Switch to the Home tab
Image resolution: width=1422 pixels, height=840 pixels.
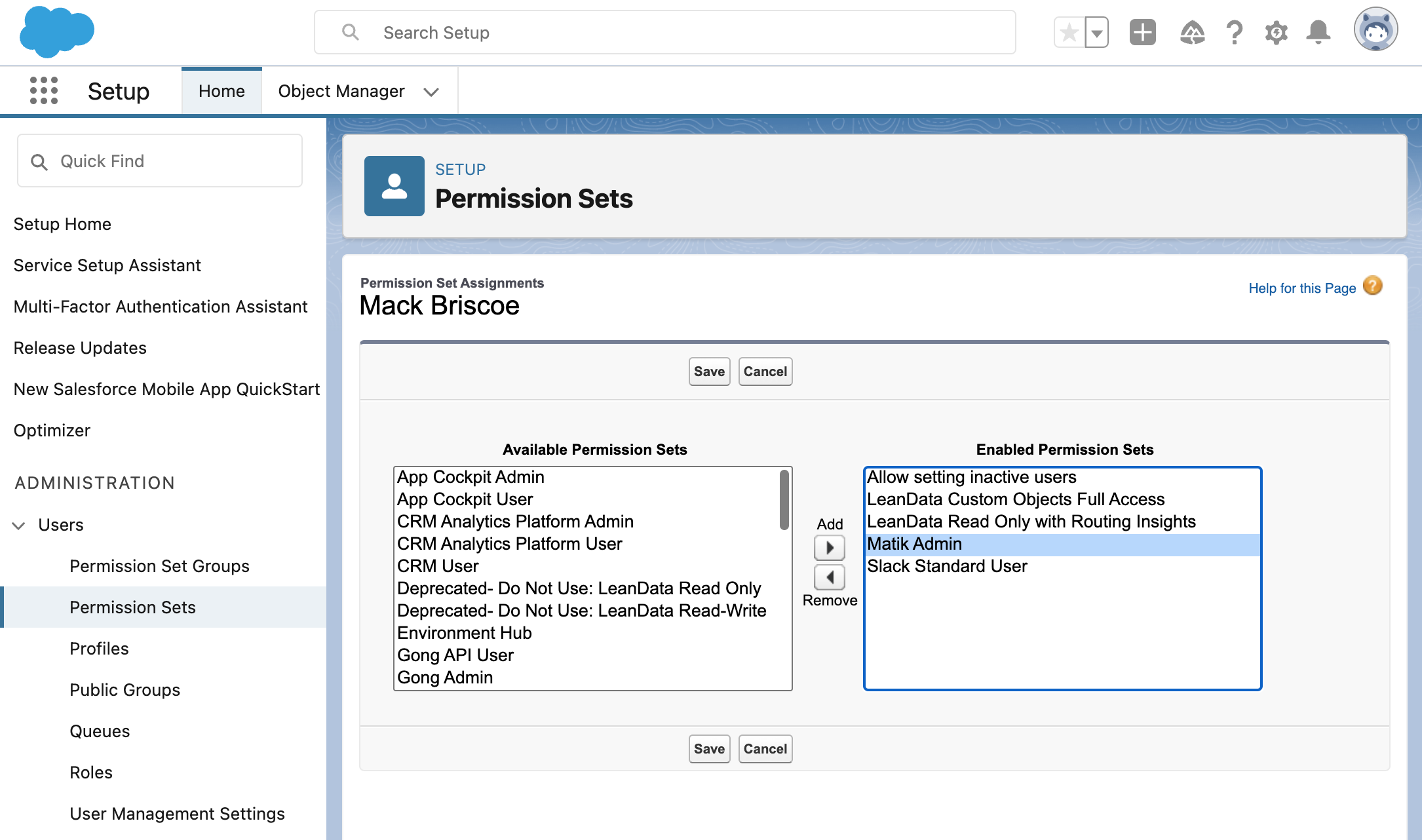coord(221,91)
